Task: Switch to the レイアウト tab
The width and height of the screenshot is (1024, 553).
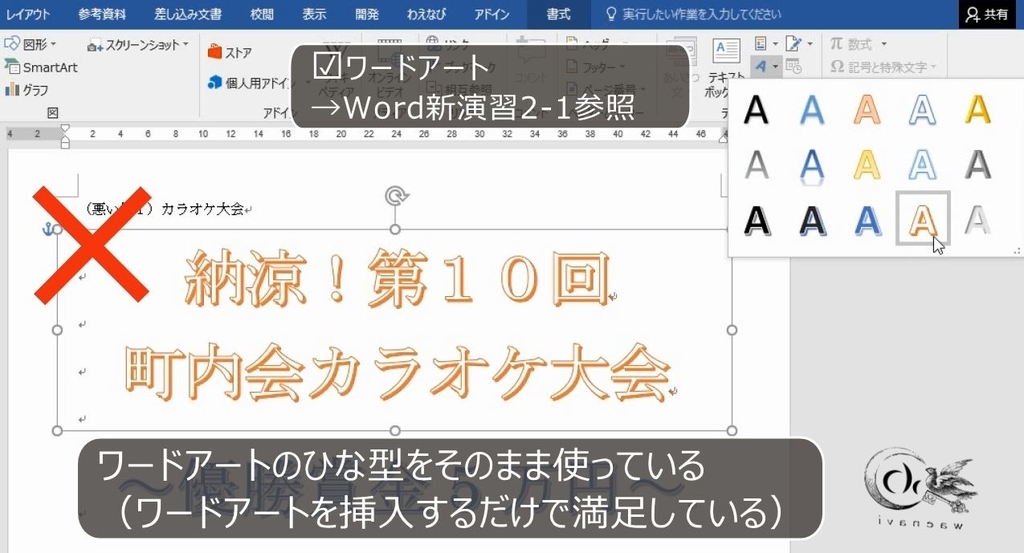Action: [27, 14]
